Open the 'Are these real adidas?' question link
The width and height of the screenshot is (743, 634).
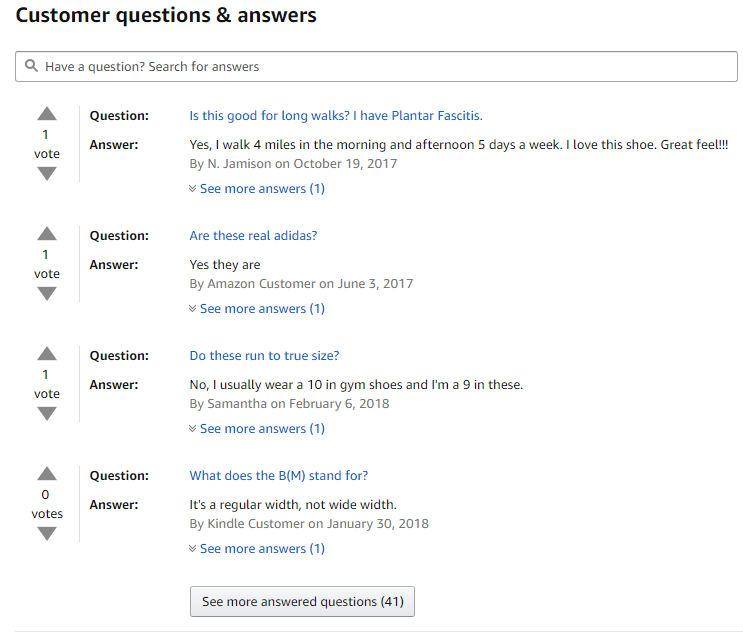tap(253, 236)
